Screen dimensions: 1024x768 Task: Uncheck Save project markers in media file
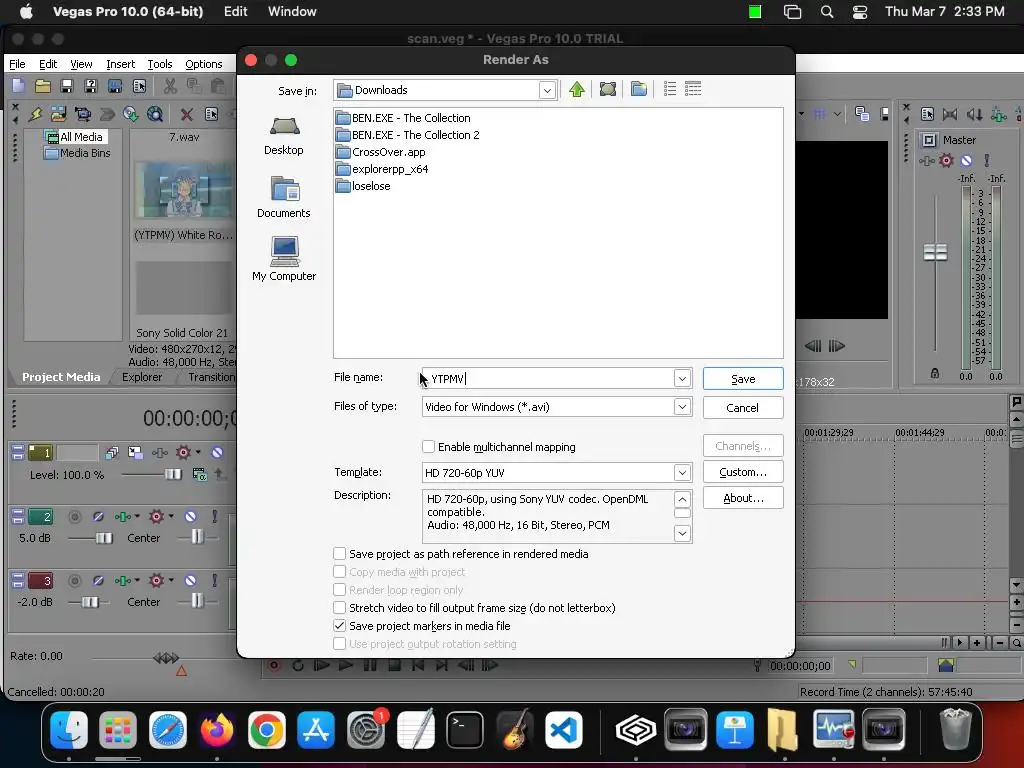(x=340, y=626)
